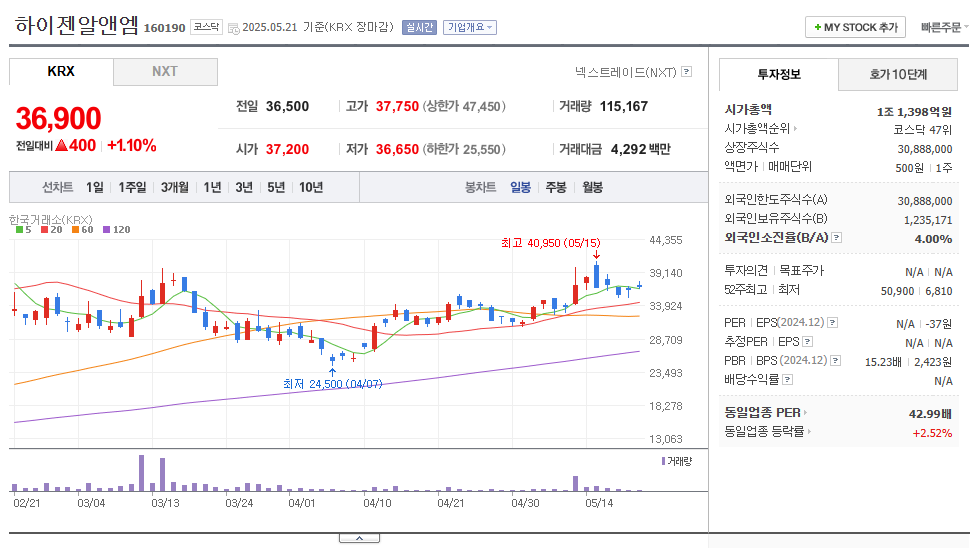Viewport: 975px width, 548px height.
Task: Click help icon next to PER EPS(2024.12)
Action: coord(833,323)
